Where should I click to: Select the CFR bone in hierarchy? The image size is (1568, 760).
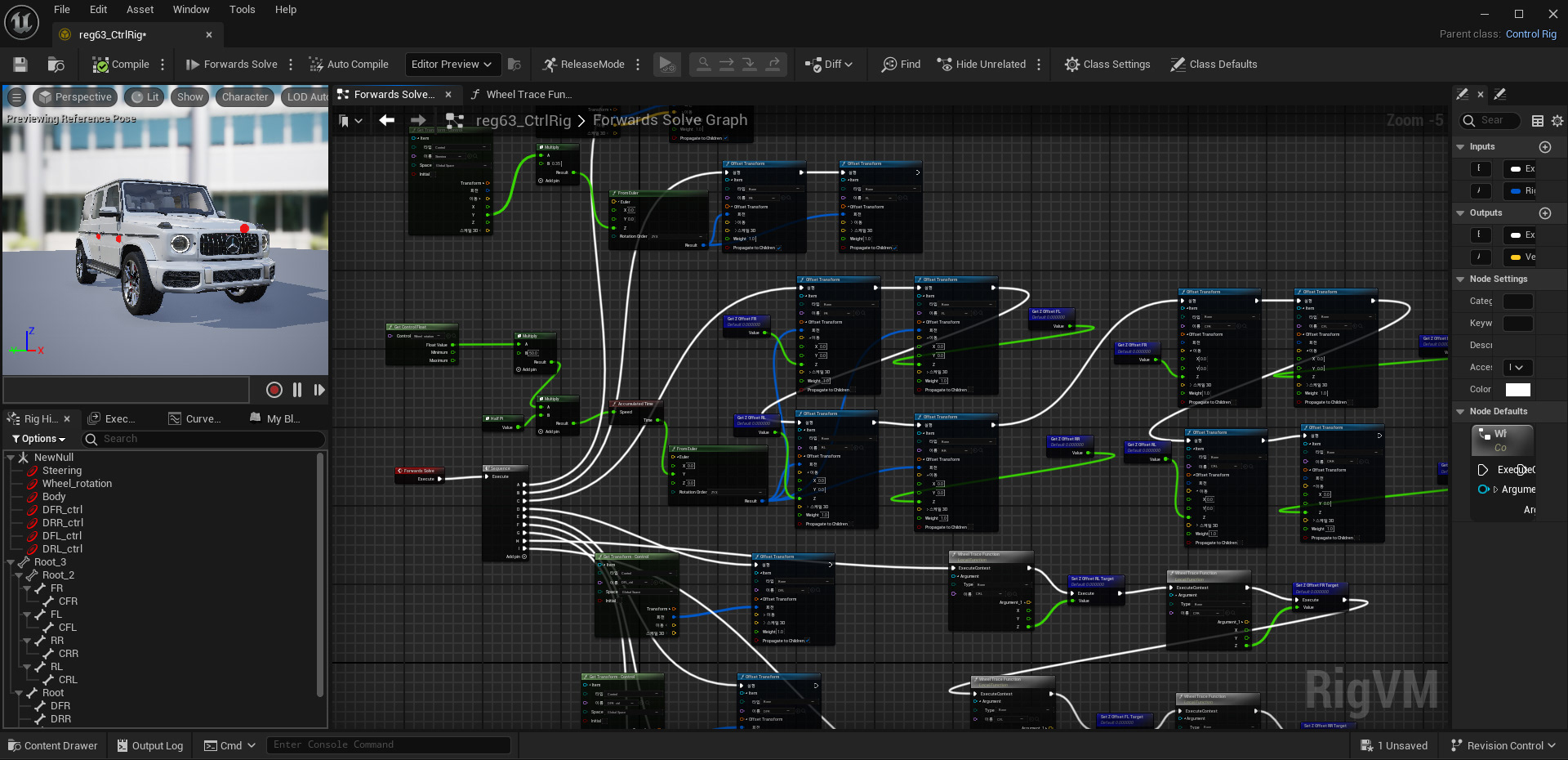pyautogui.click(x=69, y=601)
